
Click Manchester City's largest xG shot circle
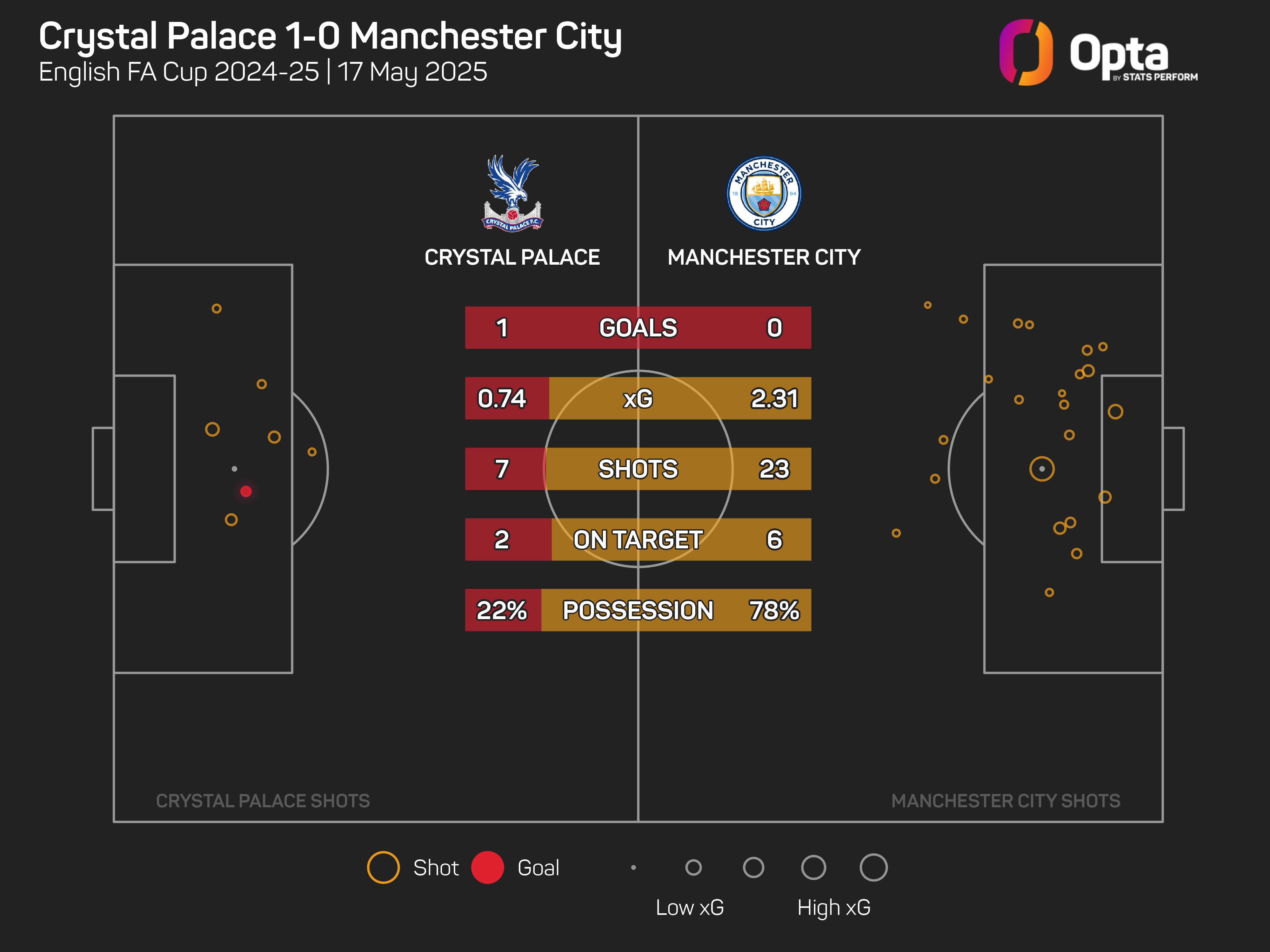[1041, 469]
